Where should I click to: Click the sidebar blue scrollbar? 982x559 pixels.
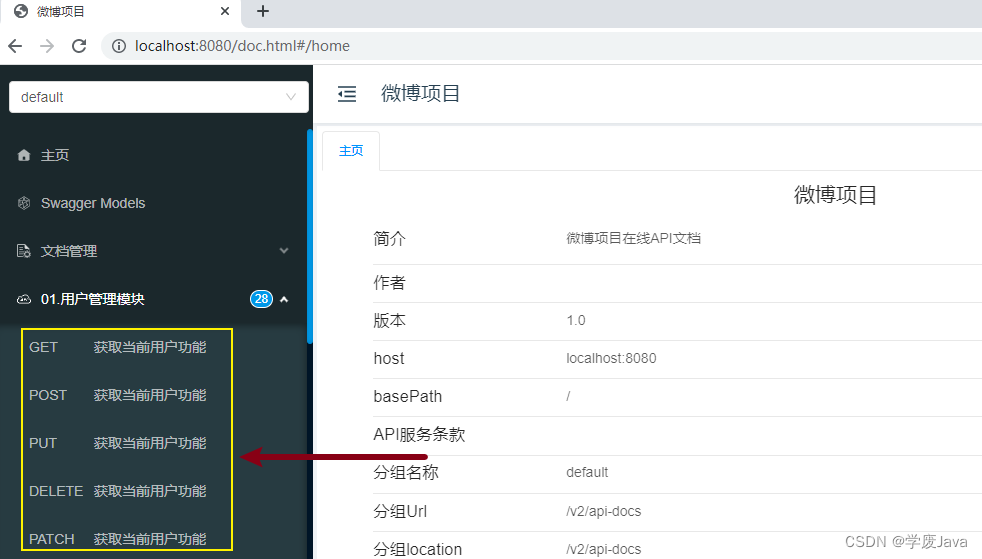(310, 237)
